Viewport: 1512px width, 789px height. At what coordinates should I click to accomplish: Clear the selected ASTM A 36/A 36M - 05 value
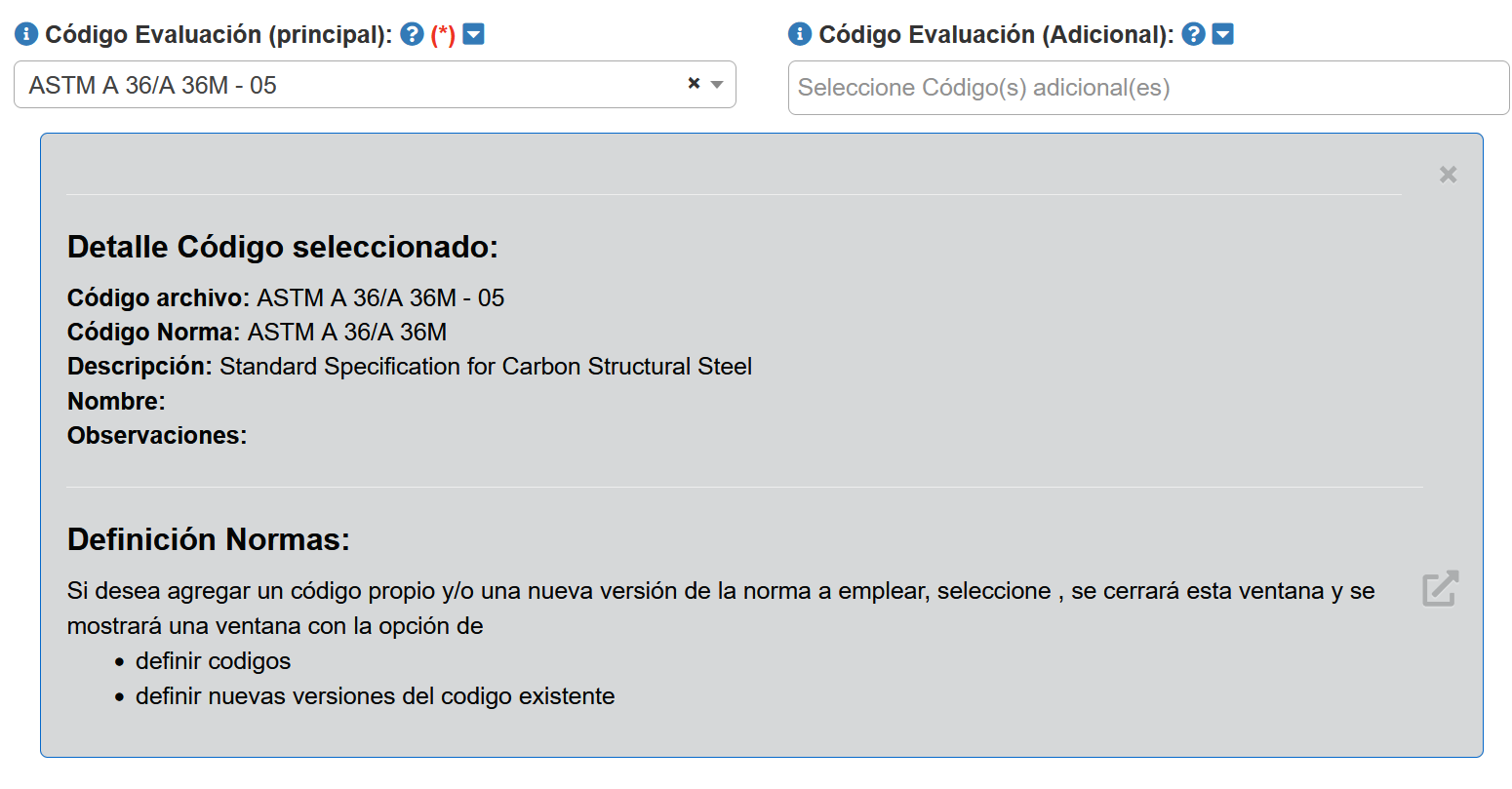[x=694, y=84]
